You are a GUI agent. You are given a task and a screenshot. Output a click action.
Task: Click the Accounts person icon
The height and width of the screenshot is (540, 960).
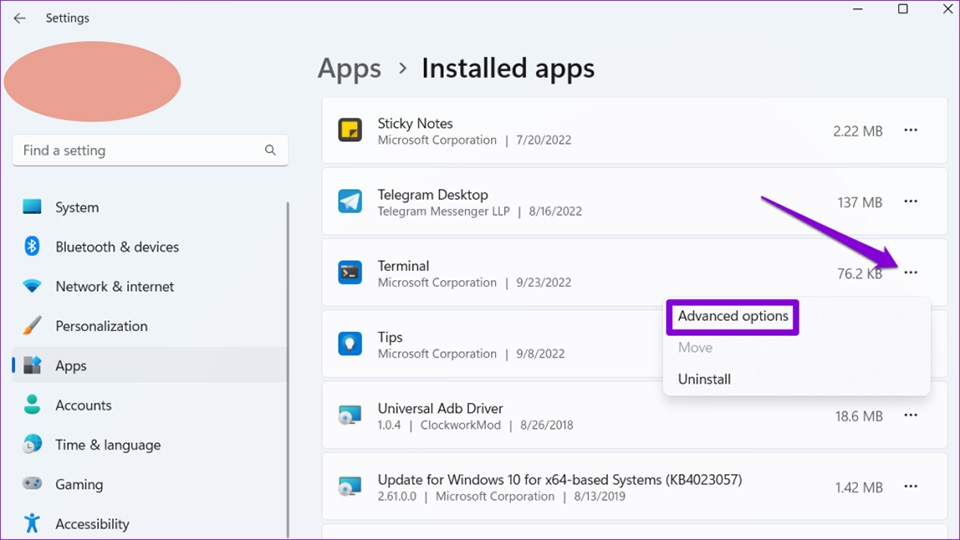32,405
